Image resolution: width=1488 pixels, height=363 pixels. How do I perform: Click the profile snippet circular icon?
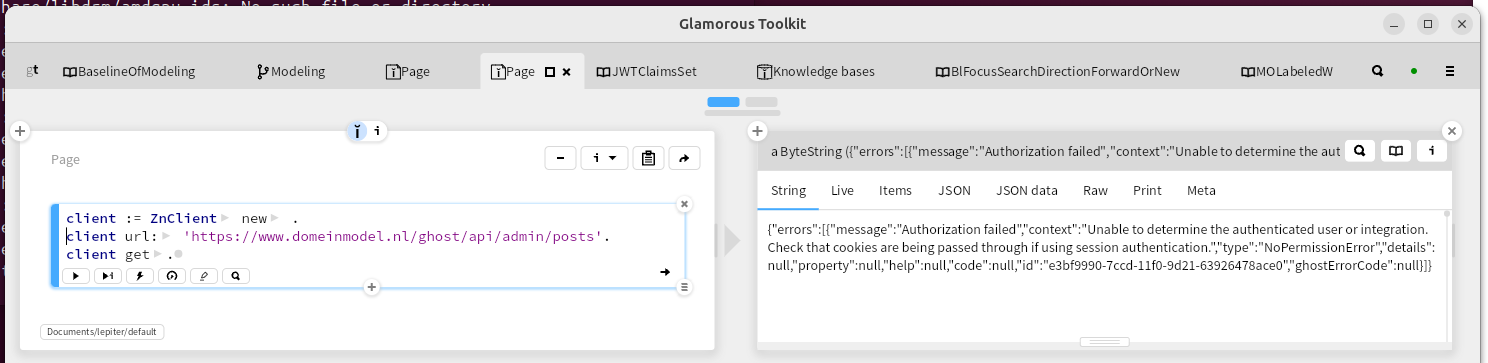tap(171, 275)
